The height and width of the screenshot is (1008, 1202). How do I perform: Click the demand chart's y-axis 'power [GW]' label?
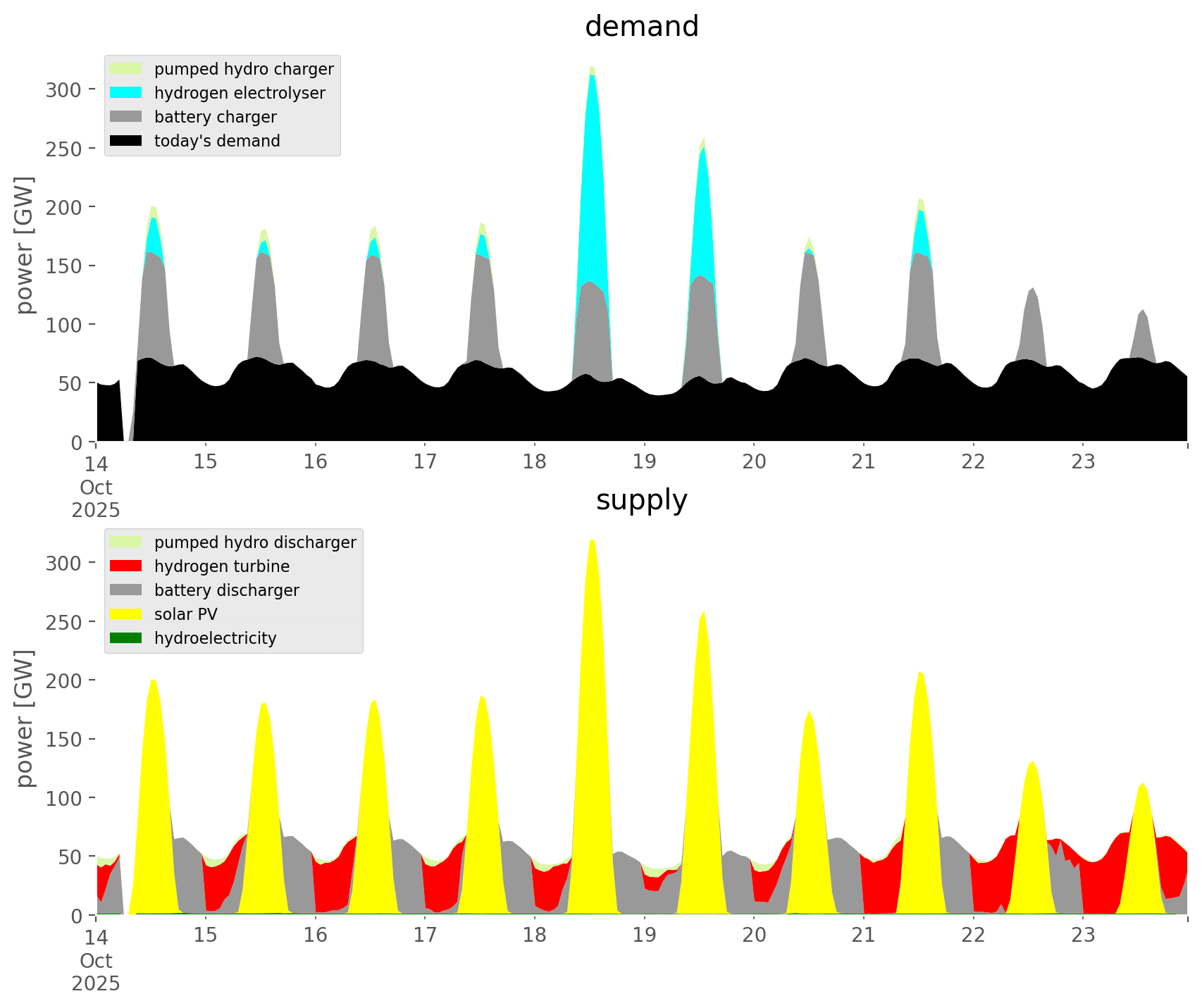pyautogui.click(x=25, y=245)
